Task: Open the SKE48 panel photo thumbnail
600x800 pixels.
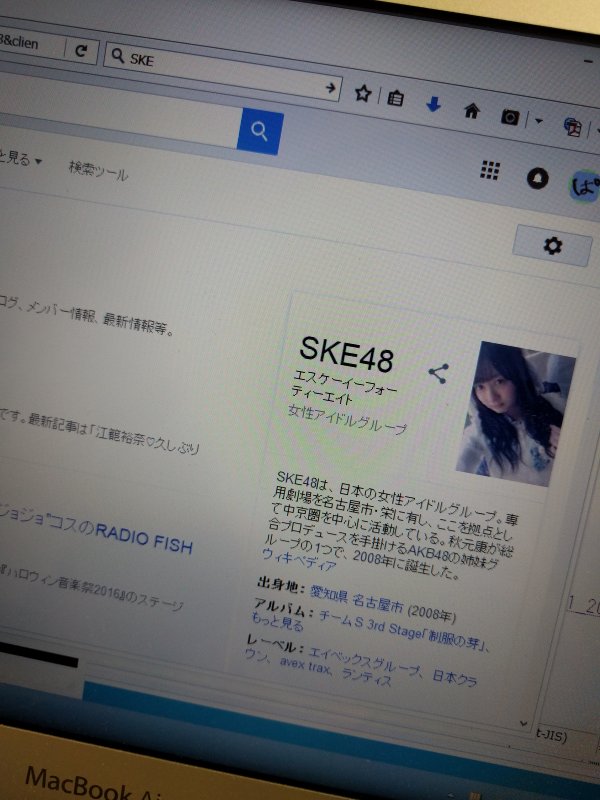Action: pos(516,414)
